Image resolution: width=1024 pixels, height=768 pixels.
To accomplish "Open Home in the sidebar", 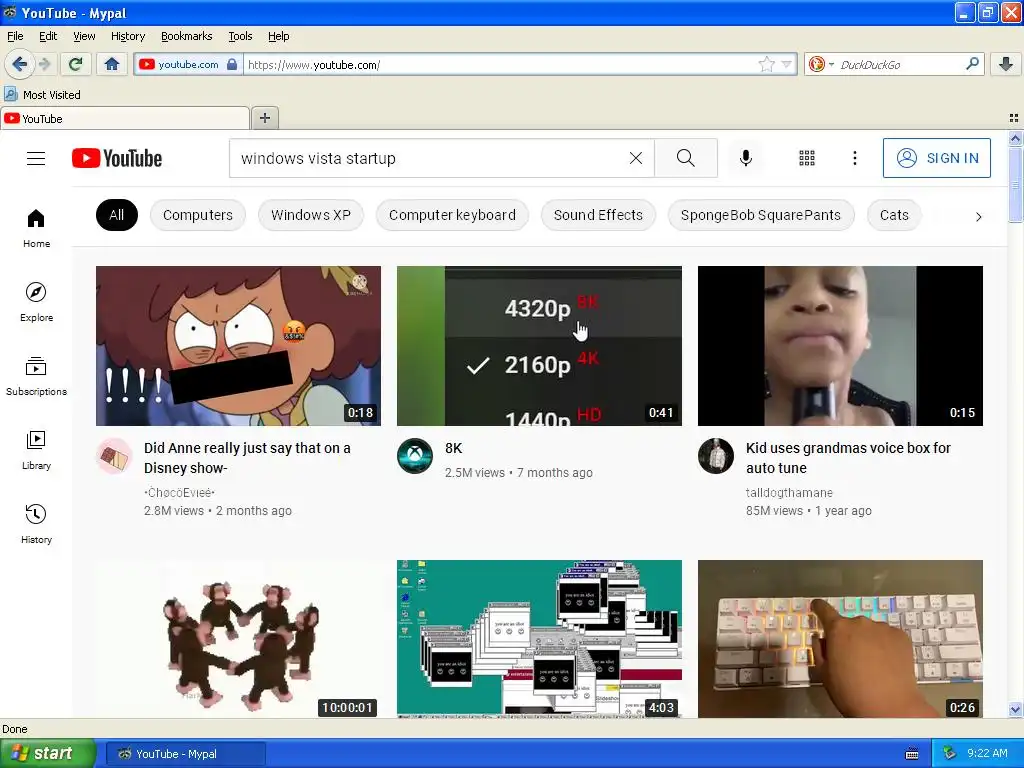I will (36, 229).
